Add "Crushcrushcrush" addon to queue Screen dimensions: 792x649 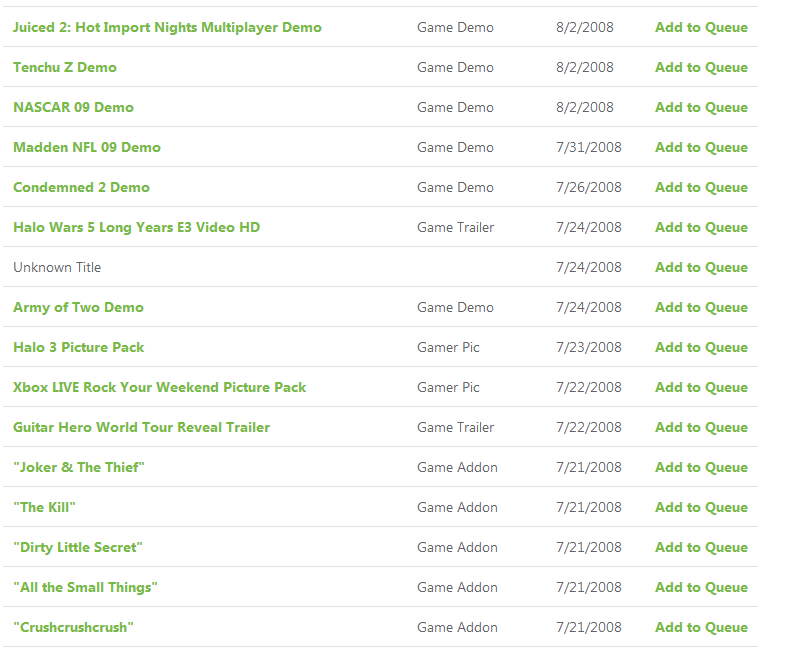[701, 627]
